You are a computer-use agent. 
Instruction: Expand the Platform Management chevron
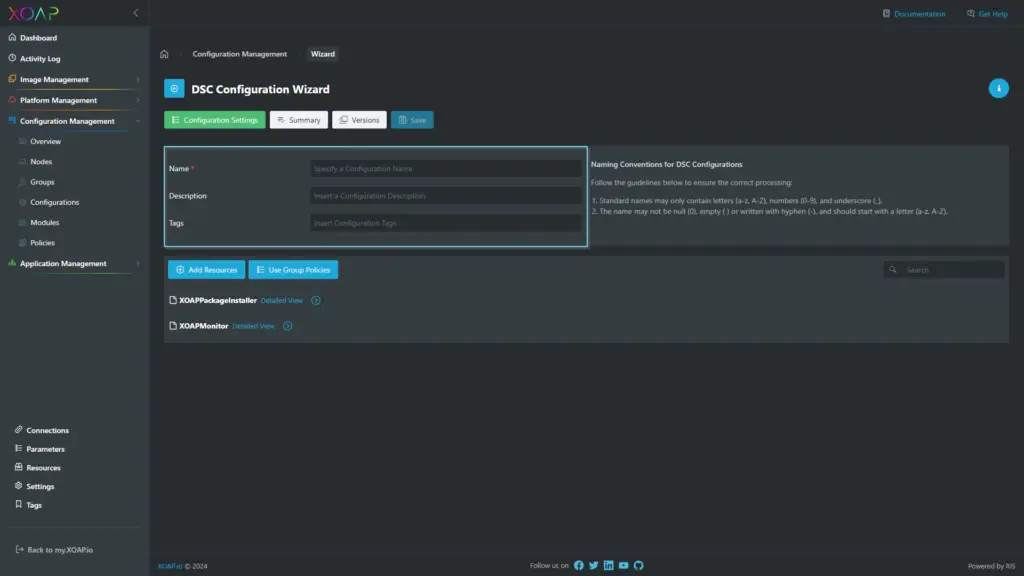(138, 101)
